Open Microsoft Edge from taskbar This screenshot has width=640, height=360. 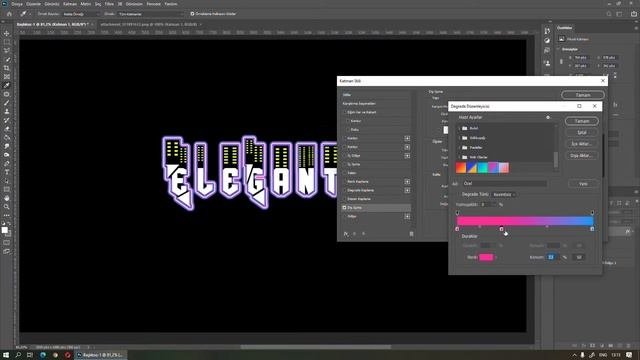coord(43,355)
